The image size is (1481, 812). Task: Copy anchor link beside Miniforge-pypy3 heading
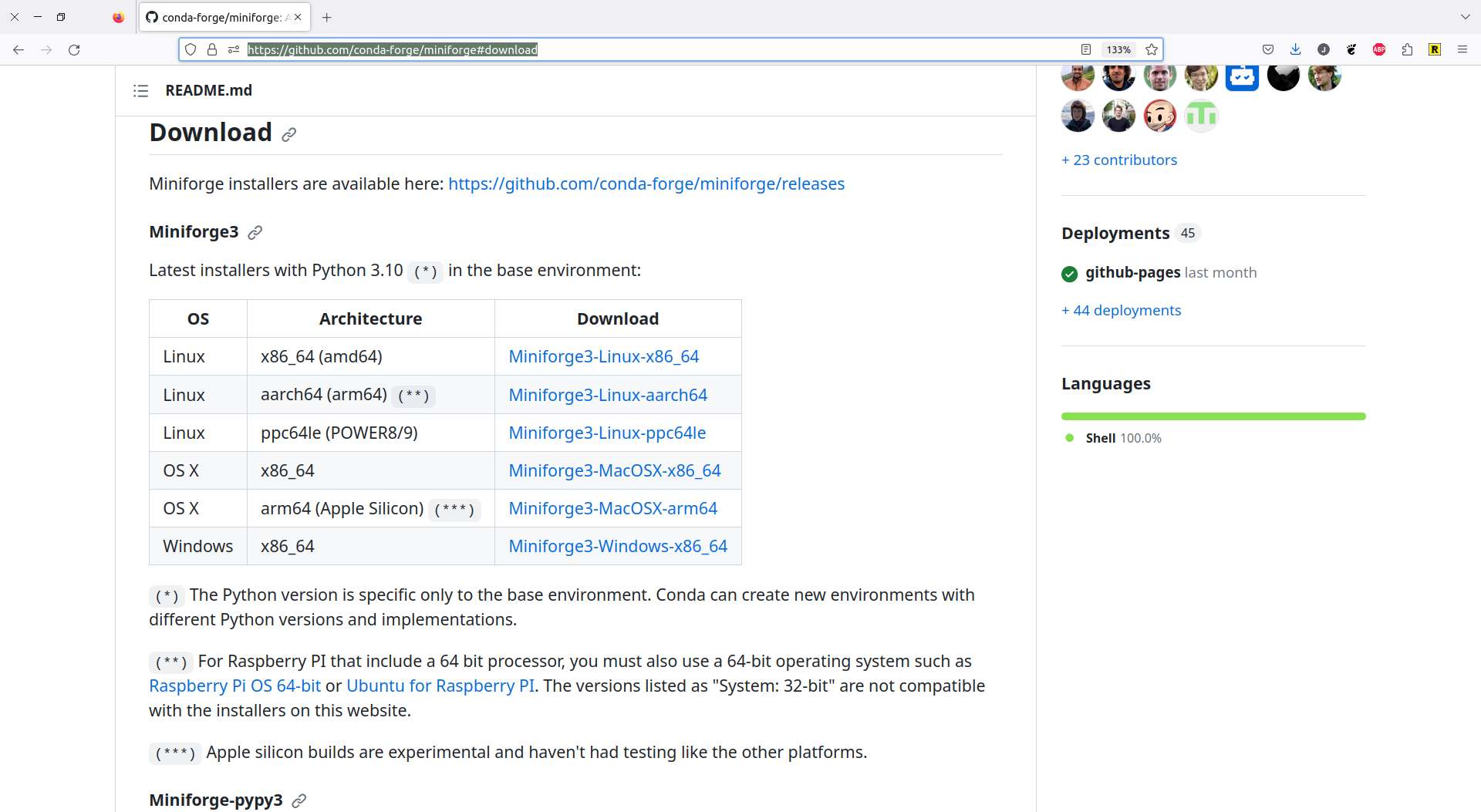[x=299, y=801]
